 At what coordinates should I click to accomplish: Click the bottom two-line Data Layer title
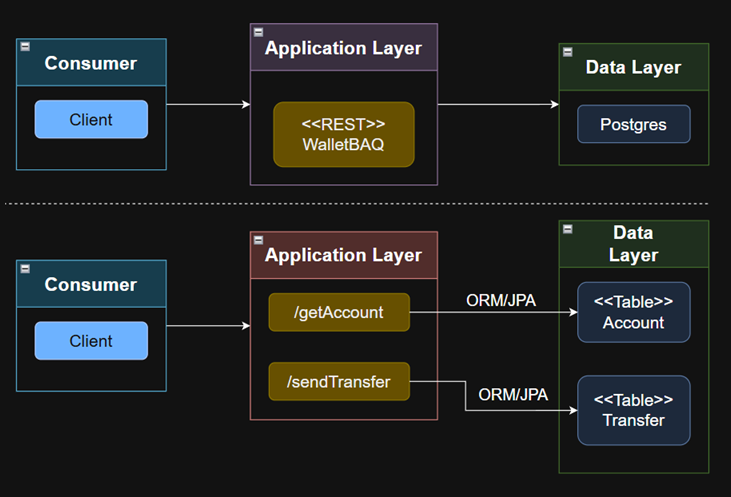click(x=634, y=244)
